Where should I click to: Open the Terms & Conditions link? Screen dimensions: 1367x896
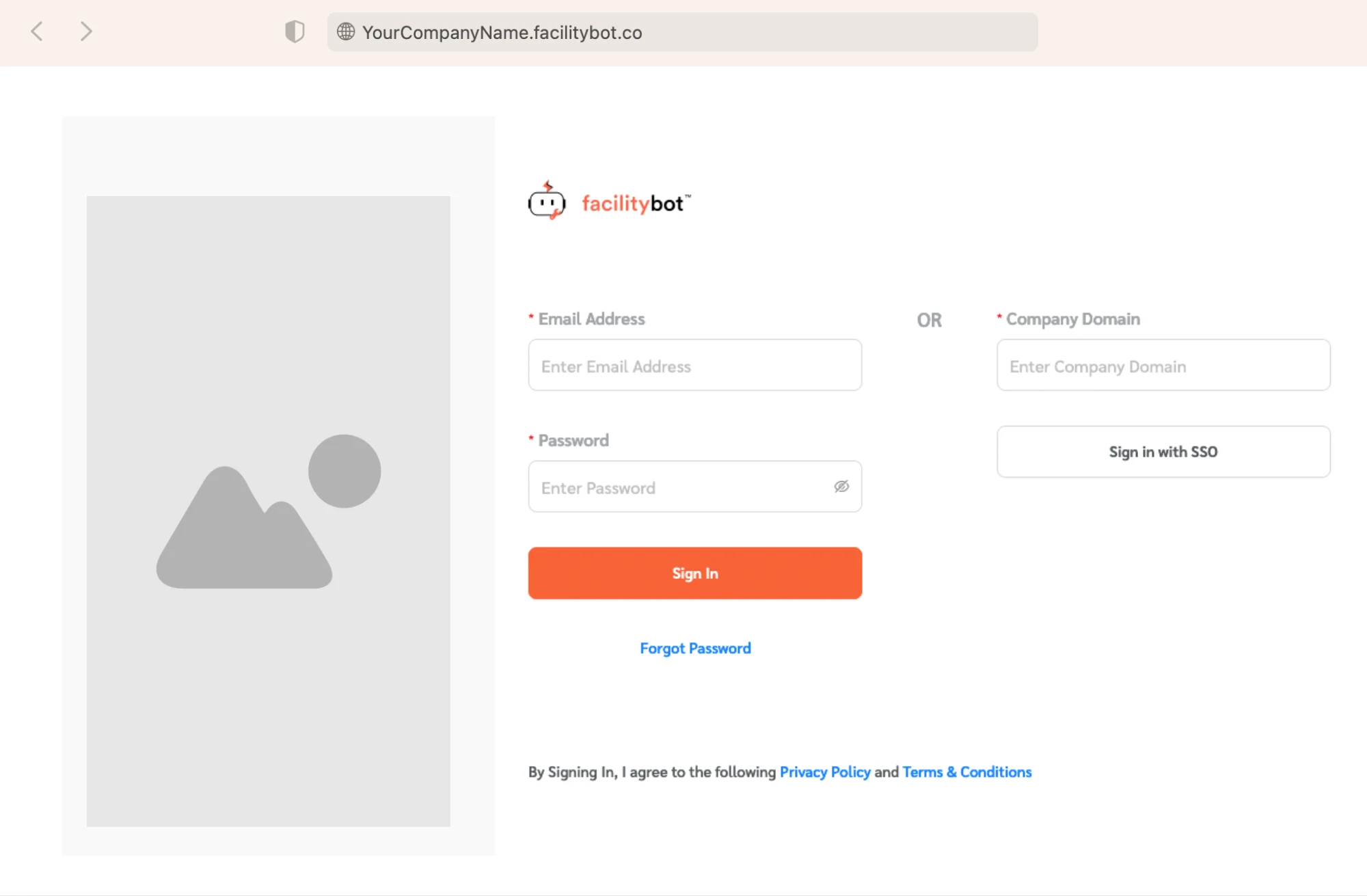[x=966, y=772]
